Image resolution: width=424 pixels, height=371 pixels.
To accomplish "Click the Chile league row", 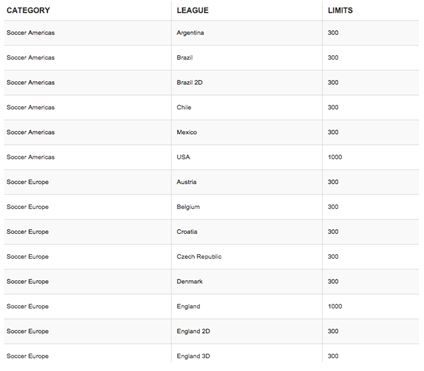I will (211, 107).
